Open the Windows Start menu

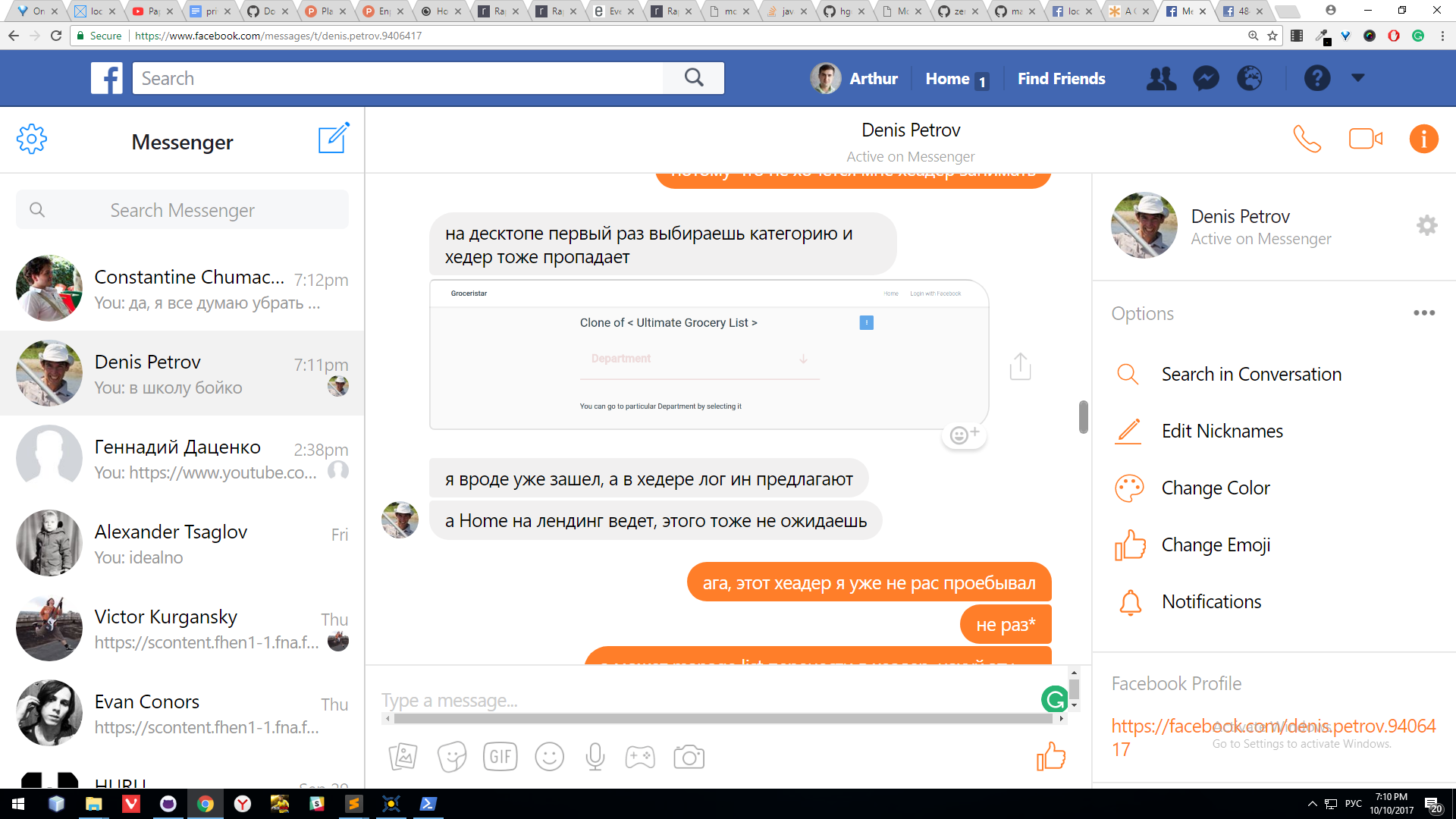[18, 804]
